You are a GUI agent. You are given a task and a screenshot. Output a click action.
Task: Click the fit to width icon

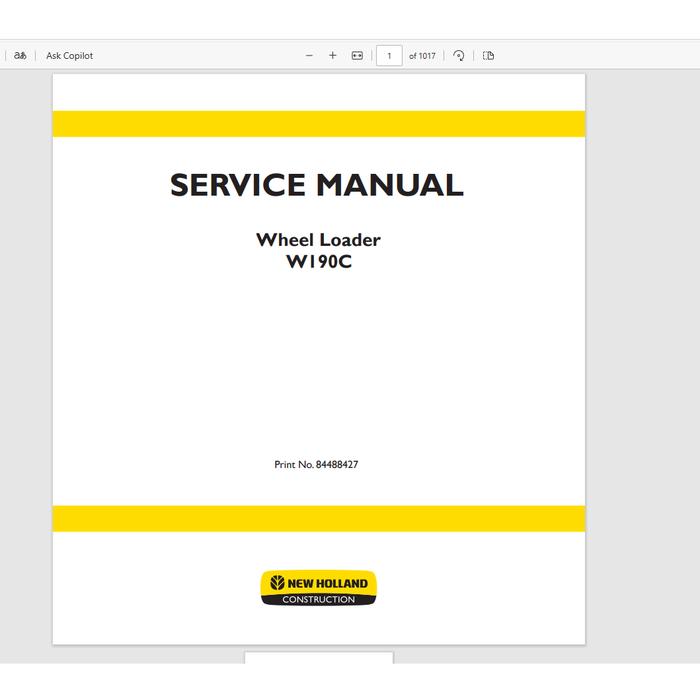click(357, 56)
